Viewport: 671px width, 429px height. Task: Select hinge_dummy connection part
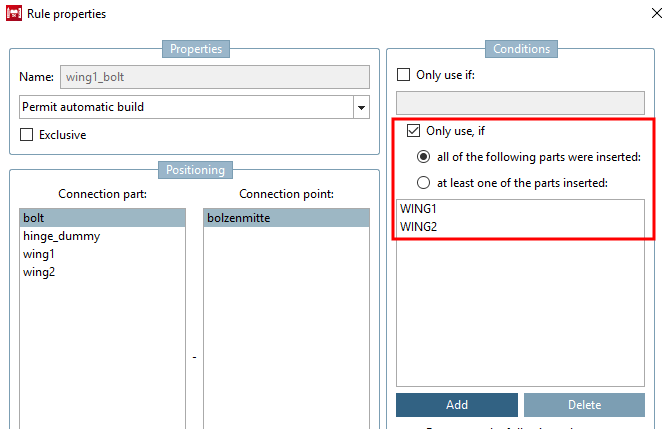[x=61, y=236]
